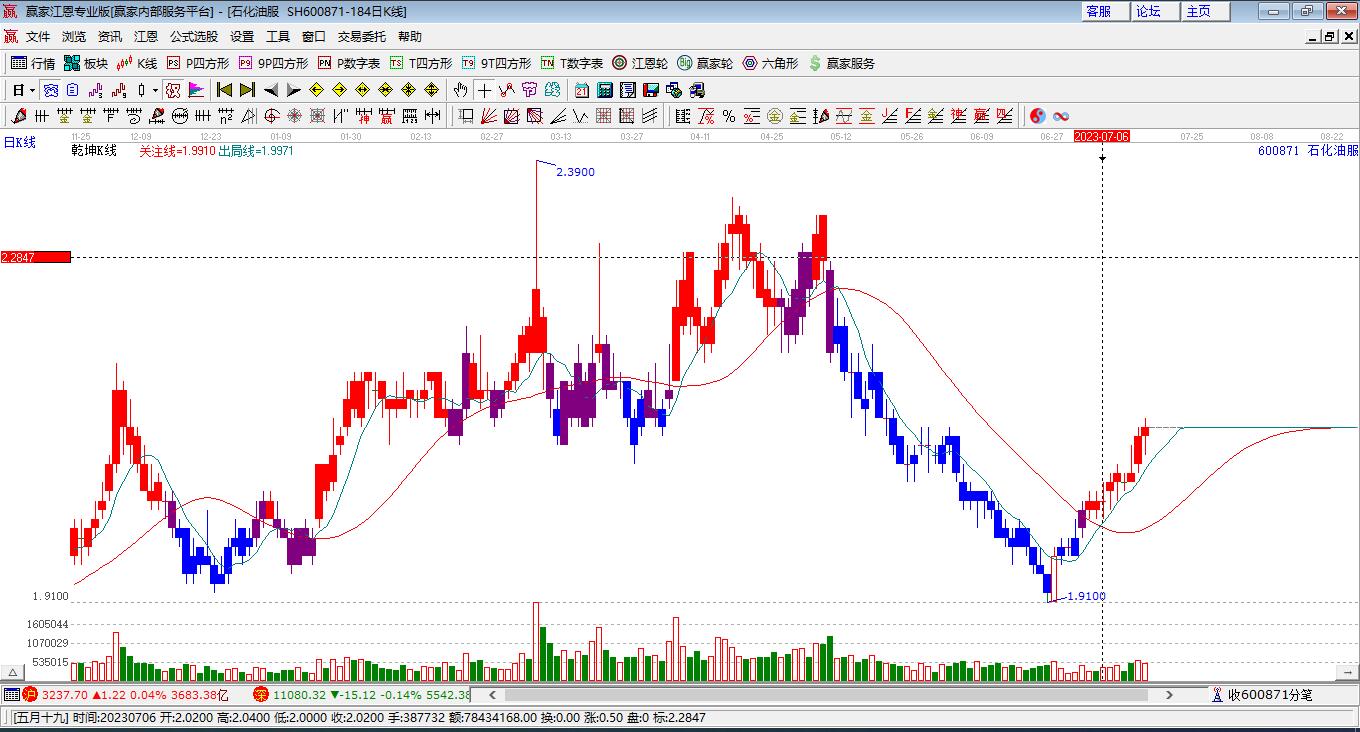Click the red pencil drawing tool icon

point(18,116)
